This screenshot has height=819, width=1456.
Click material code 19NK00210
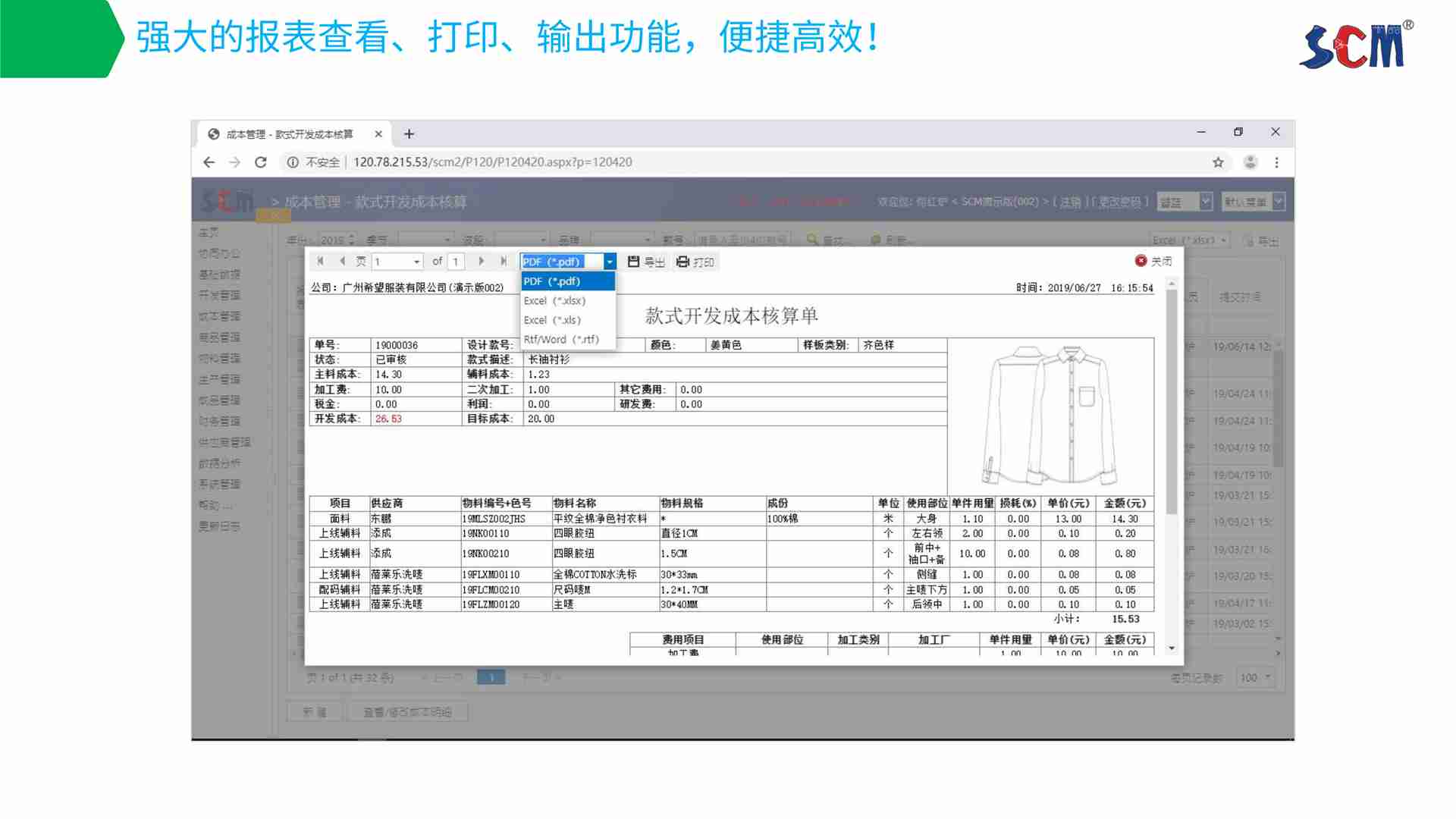[x=486, y=554]
